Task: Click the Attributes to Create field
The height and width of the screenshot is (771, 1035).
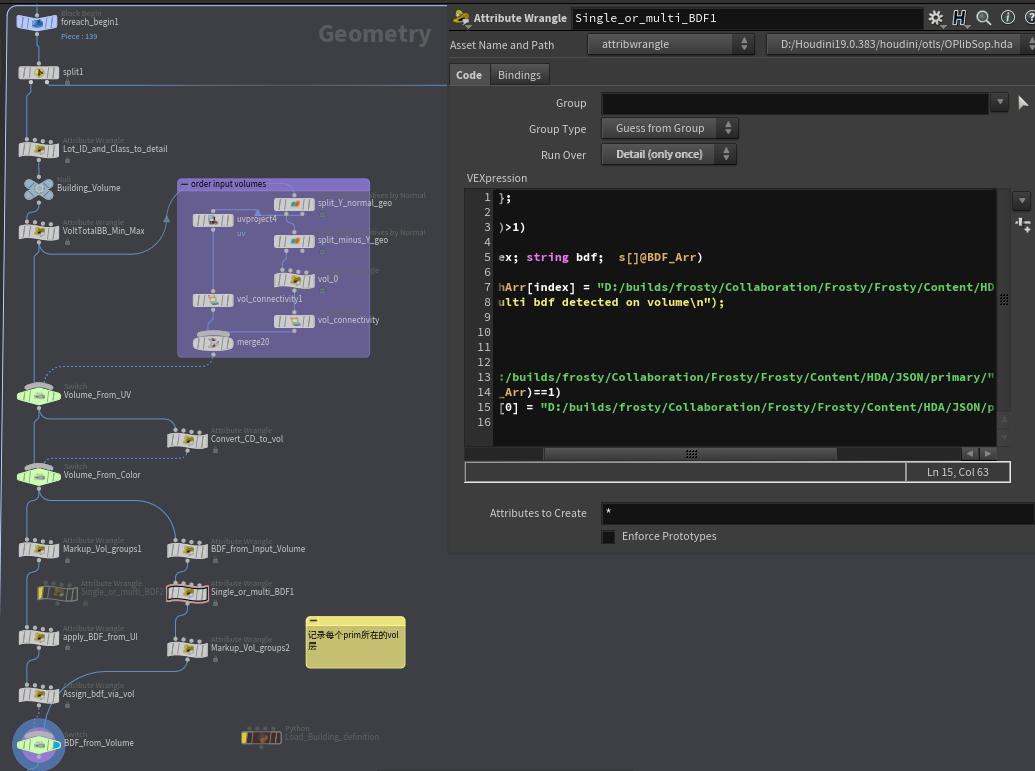Action: 816,514
